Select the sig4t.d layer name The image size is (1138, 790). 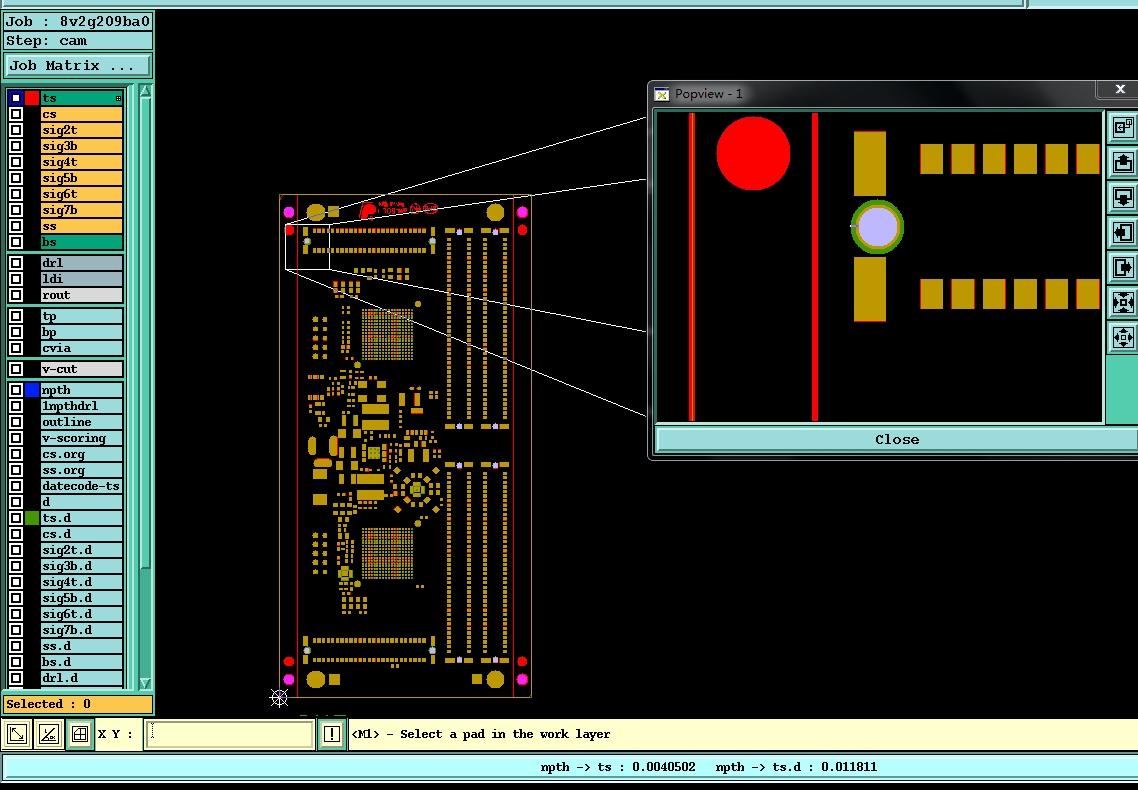coord(81,582)
